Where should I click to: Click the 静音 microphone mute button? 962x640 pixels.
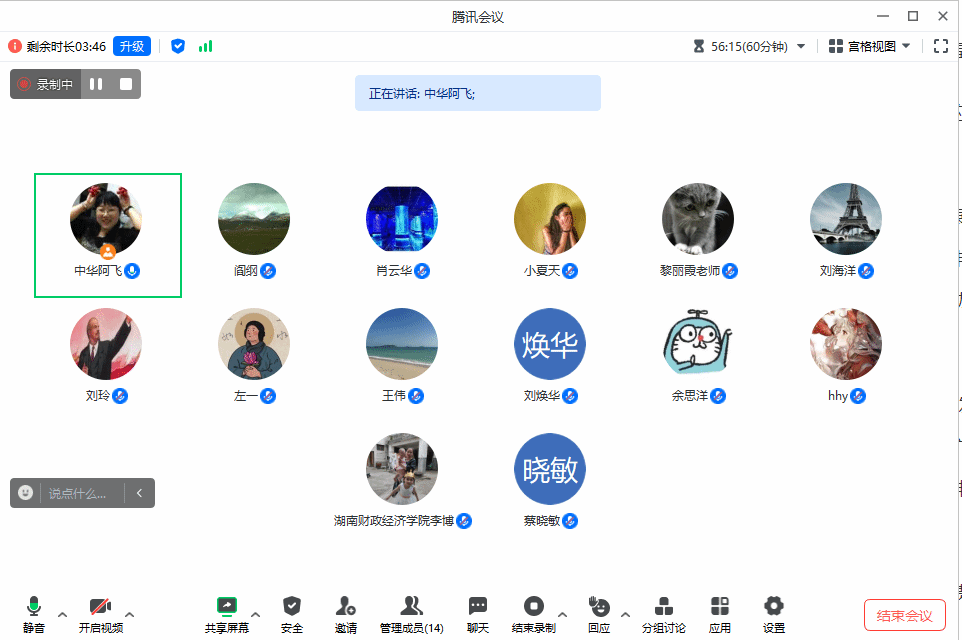tap(34, 614)
